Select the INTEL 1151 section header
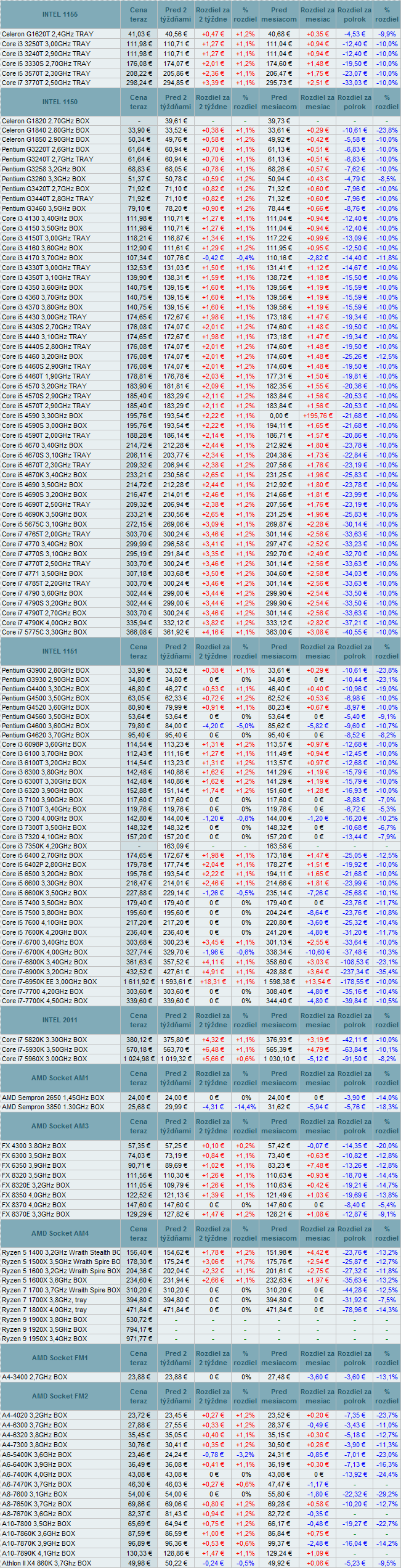The width and height of the screenshot is (401, 1568). click(60, 651)
